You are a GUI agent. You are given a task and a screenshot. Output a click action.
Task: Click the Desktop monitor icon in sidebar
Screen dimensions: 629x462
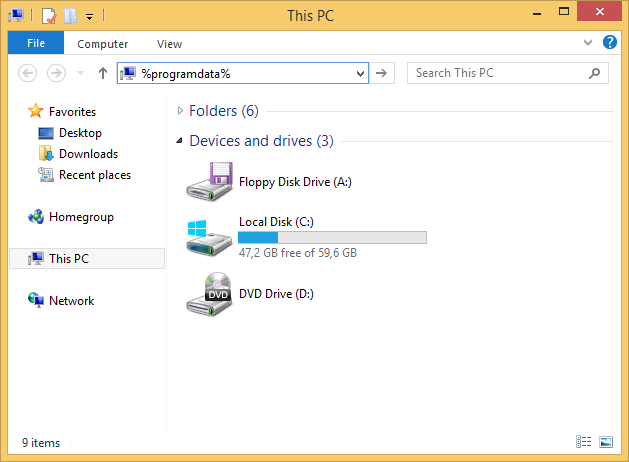[46, 133]
